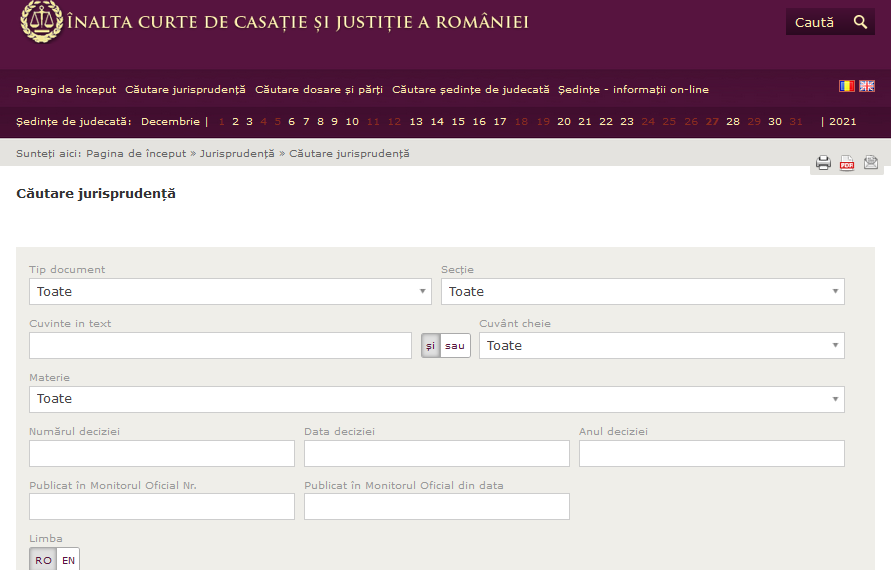Click Decembrie month link
This screenshot has height=570, width=891.
click(x=170, y=122)
